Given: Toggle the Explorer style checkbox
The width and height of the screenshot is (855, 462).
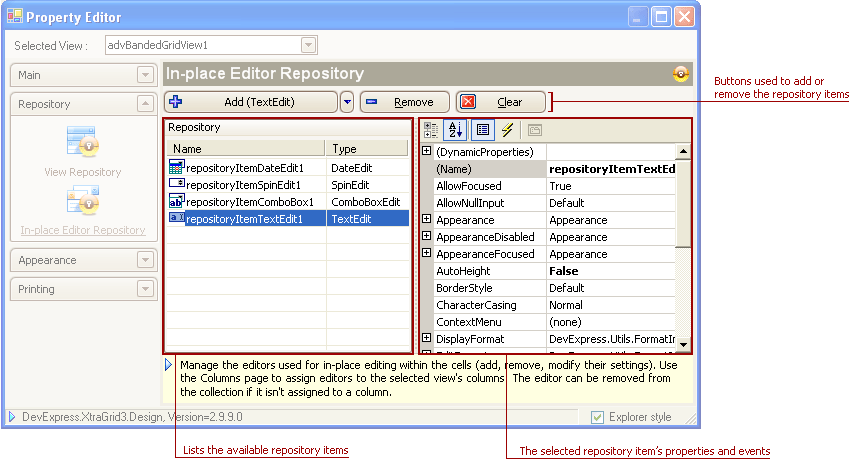Looking at the screenshot, I should [x=598, y=417].
